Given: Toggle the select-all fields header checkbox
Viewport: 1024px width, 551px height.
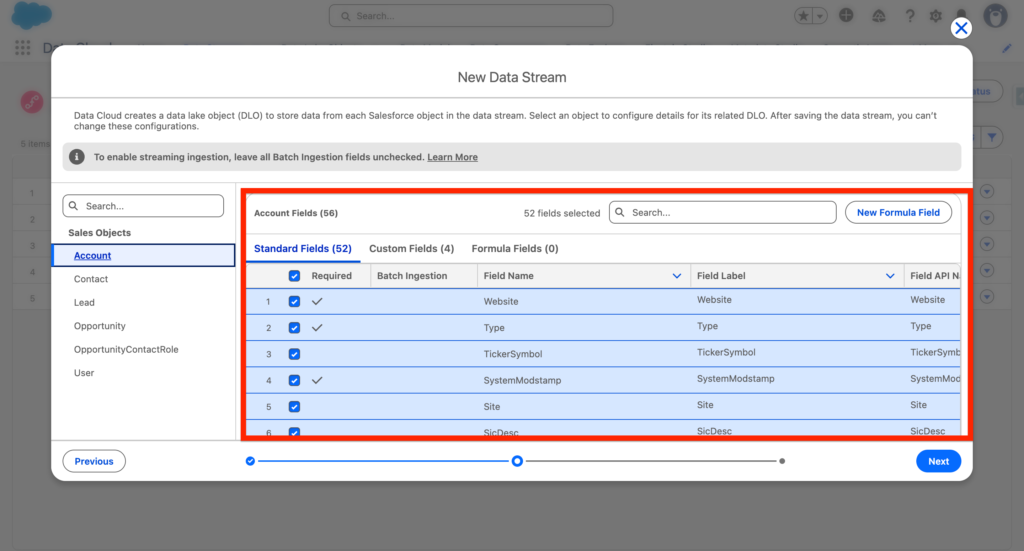Looking at the screenshot, I should click(x=294, y=276).
